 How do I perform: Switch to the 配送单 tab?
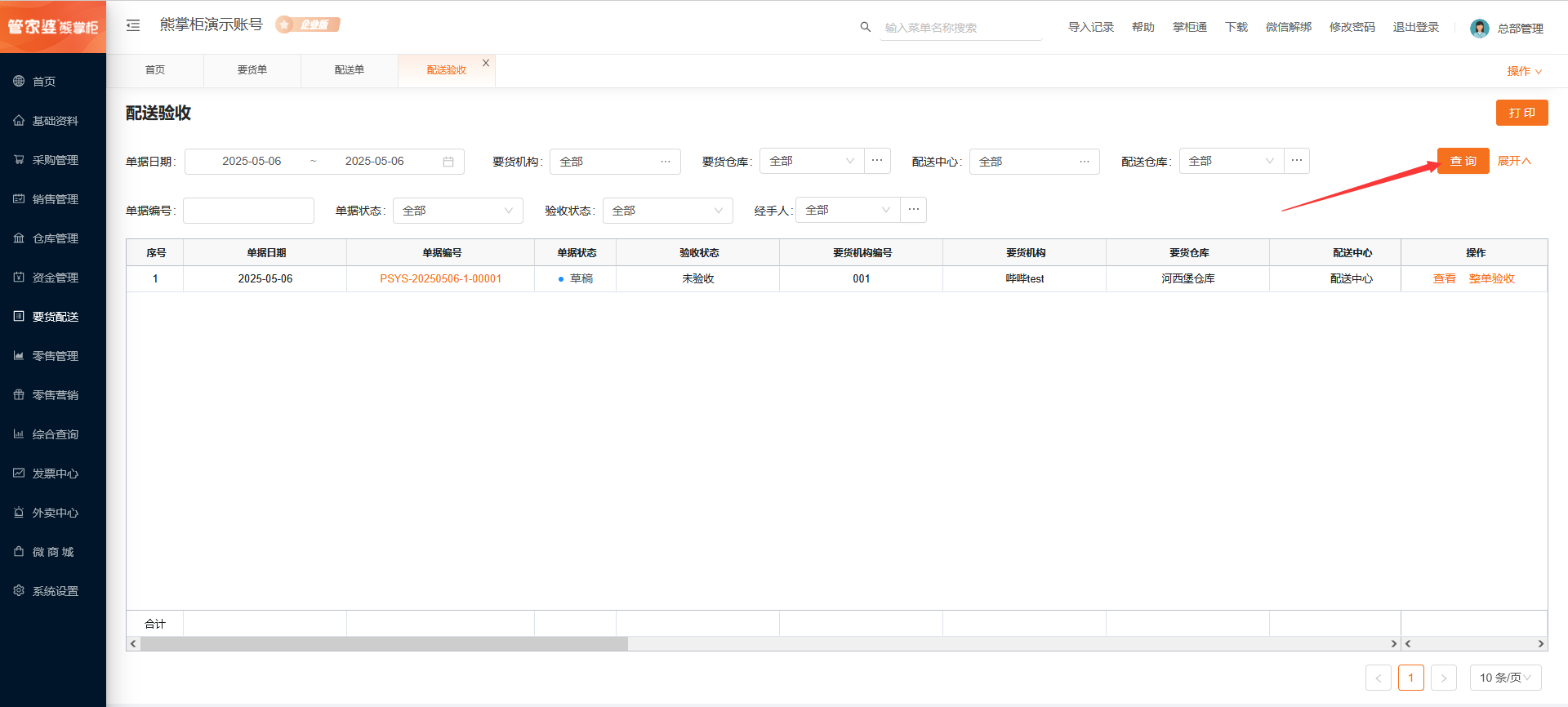pos(350,70)
